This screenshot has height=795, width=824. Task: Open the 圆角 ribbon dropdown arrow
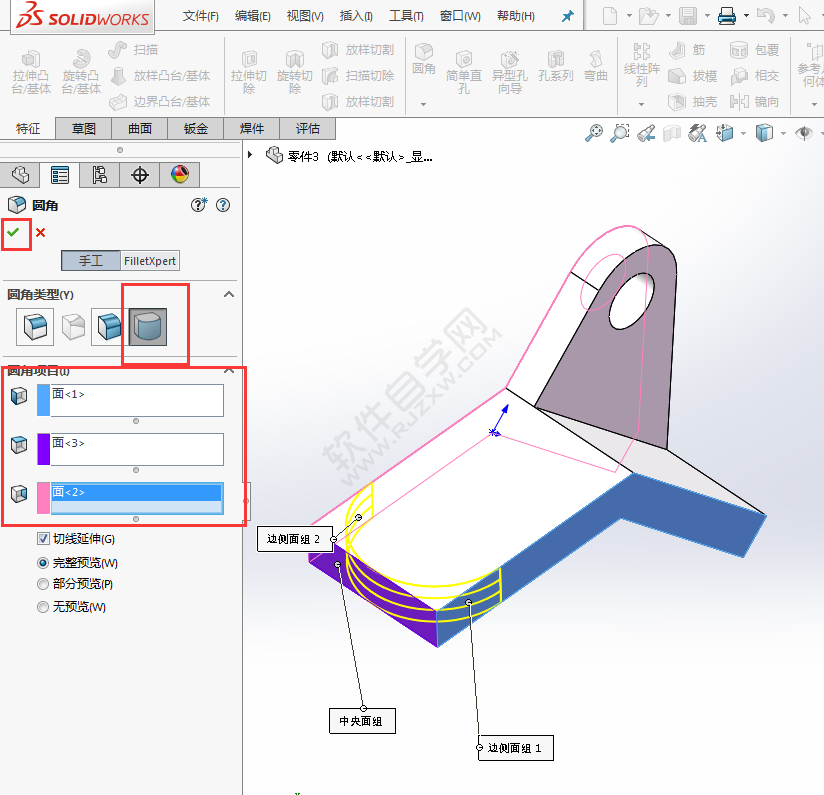point(423,105)
